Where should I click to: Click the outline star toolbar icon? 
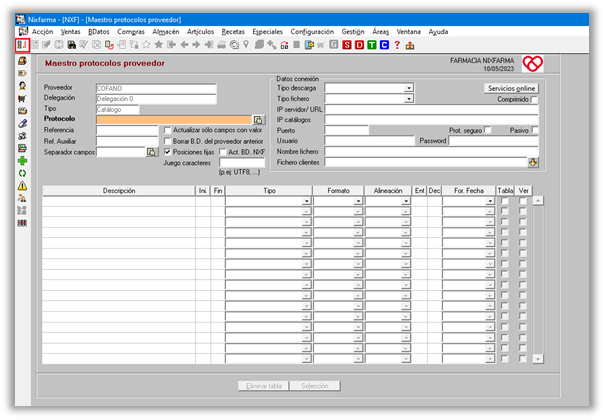(146, 45)
